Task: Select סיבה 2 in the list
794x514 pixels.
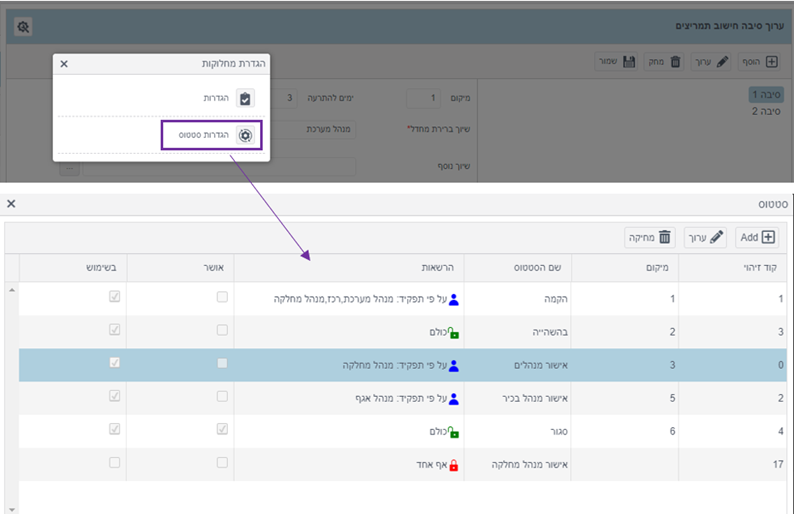Action: [766, 111]
